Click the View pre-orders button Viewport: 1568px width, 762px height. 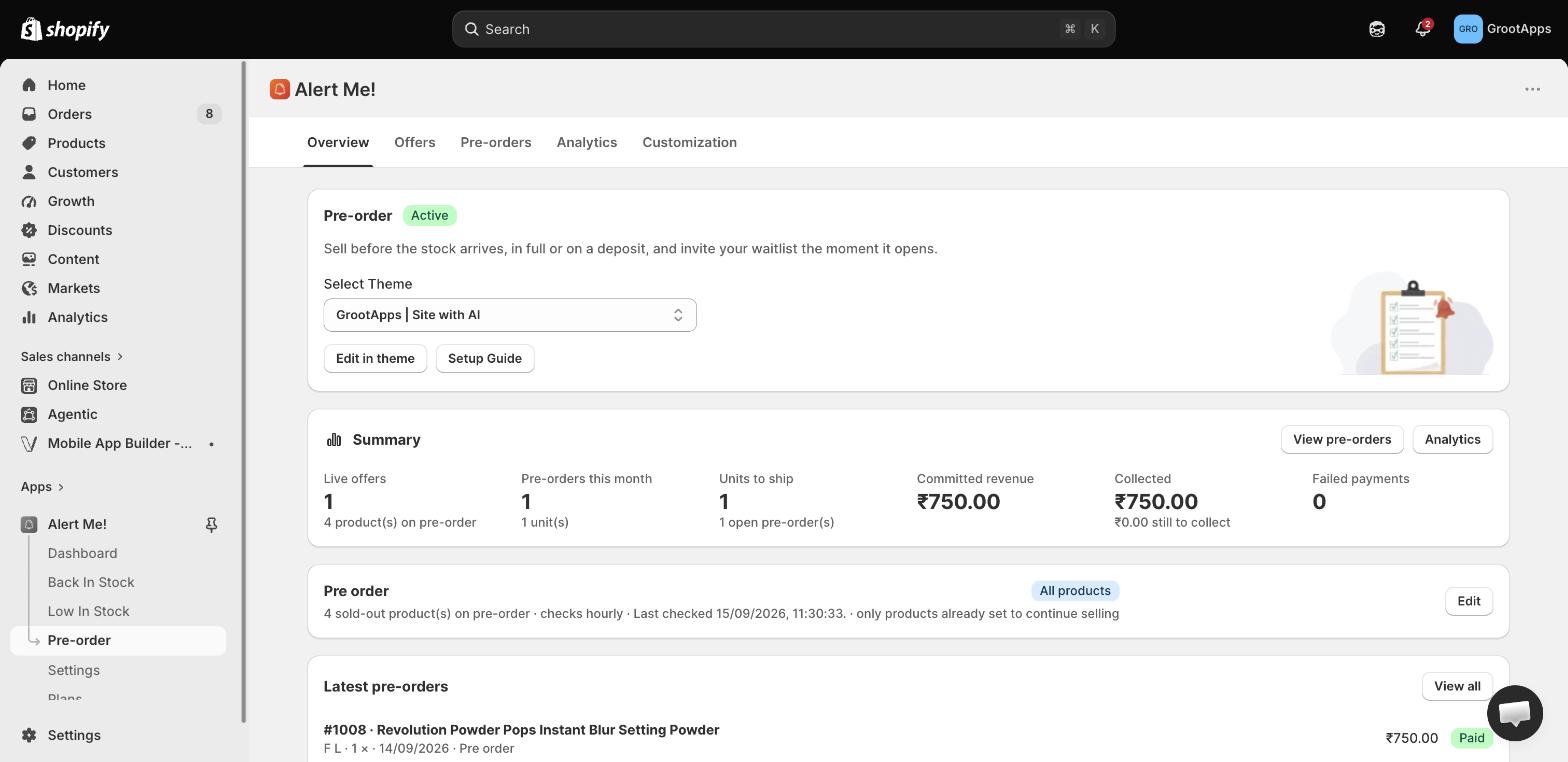coord(1342,440)
